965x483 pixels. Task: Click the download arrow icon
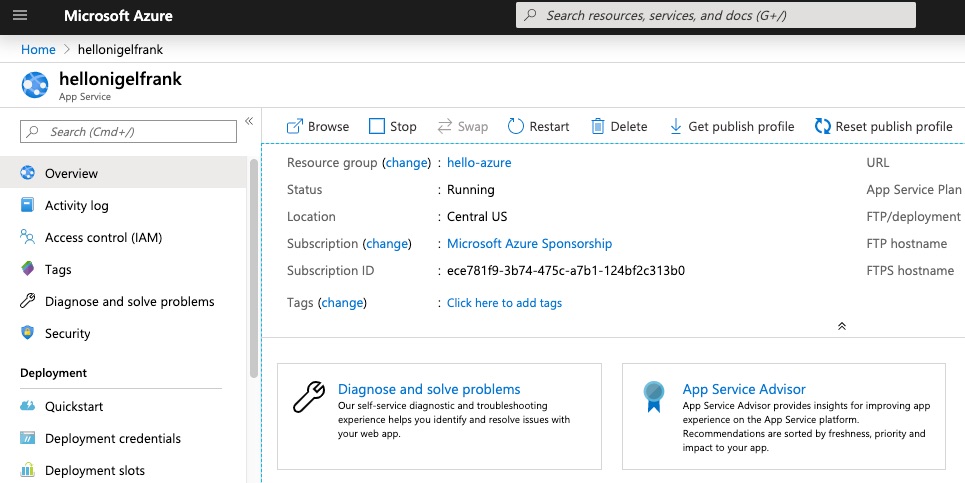tap(675, 126)
